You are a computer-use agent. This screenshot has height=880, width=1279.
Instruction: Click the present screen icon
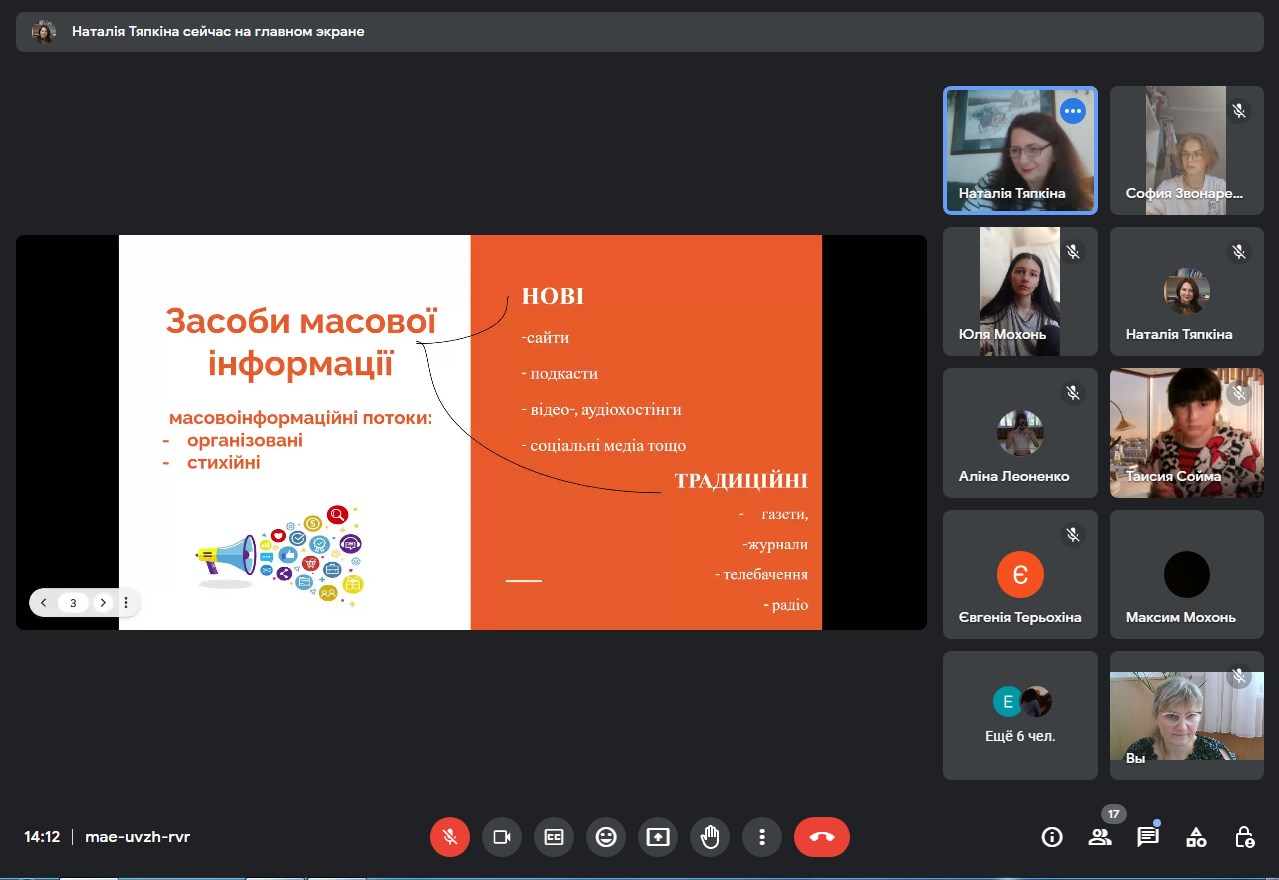coord(658,837)
